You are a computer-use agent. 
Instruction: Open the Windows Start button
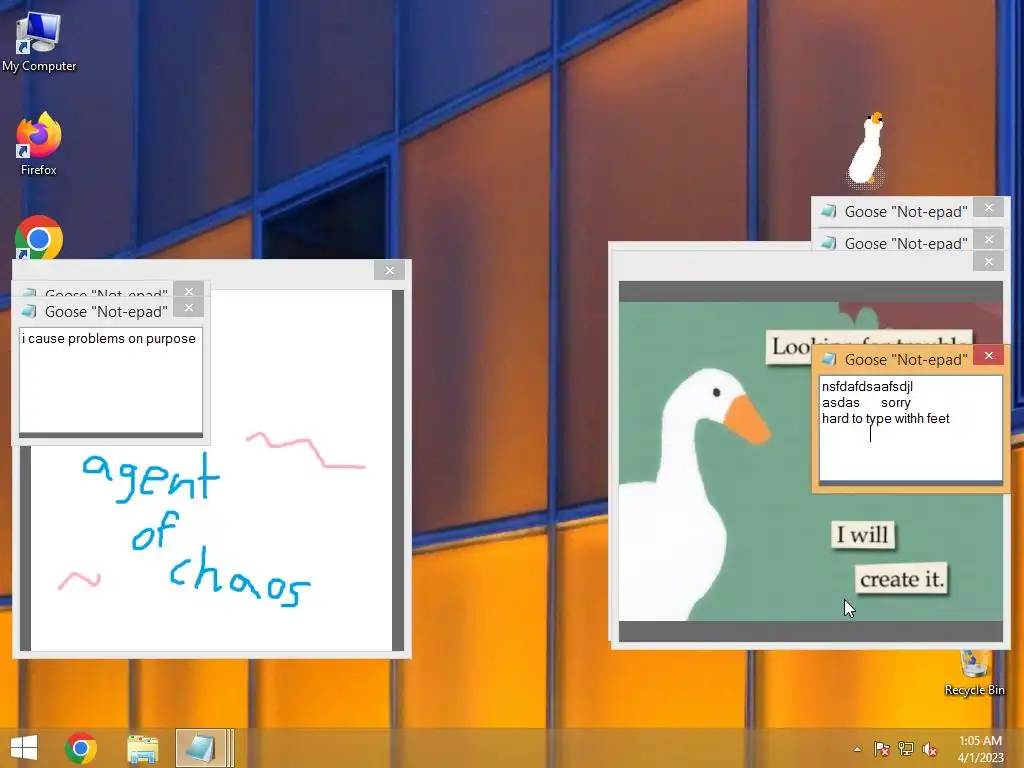(x=24, y=748)
